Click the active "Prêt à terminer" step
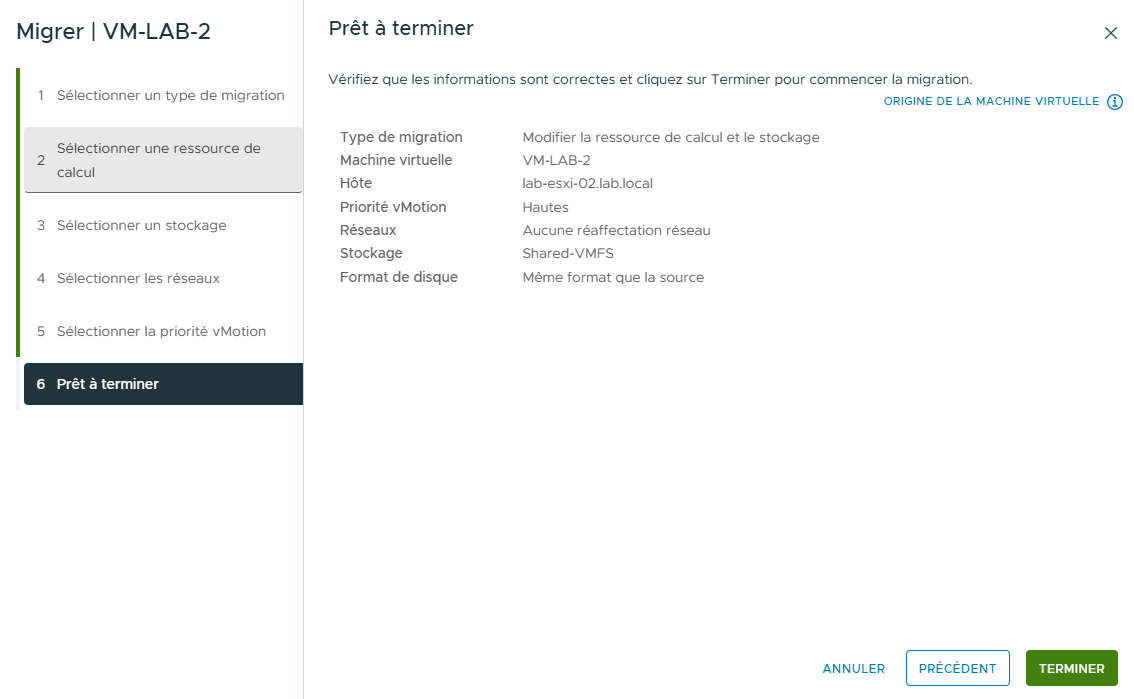Viewport: 1134px width, 699px height. pyautogui.click(x=103, y=383)
